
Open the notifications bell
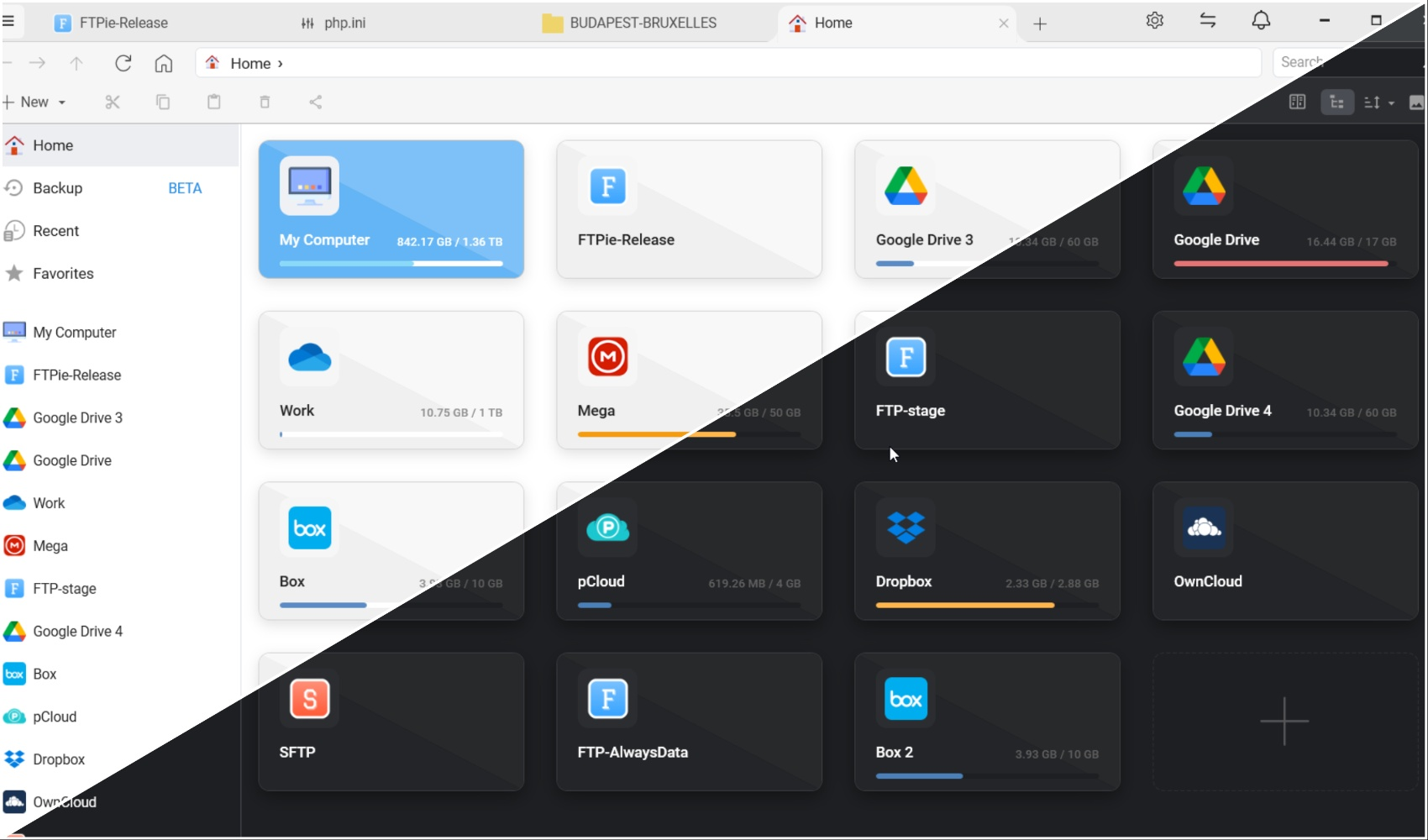1261,21
